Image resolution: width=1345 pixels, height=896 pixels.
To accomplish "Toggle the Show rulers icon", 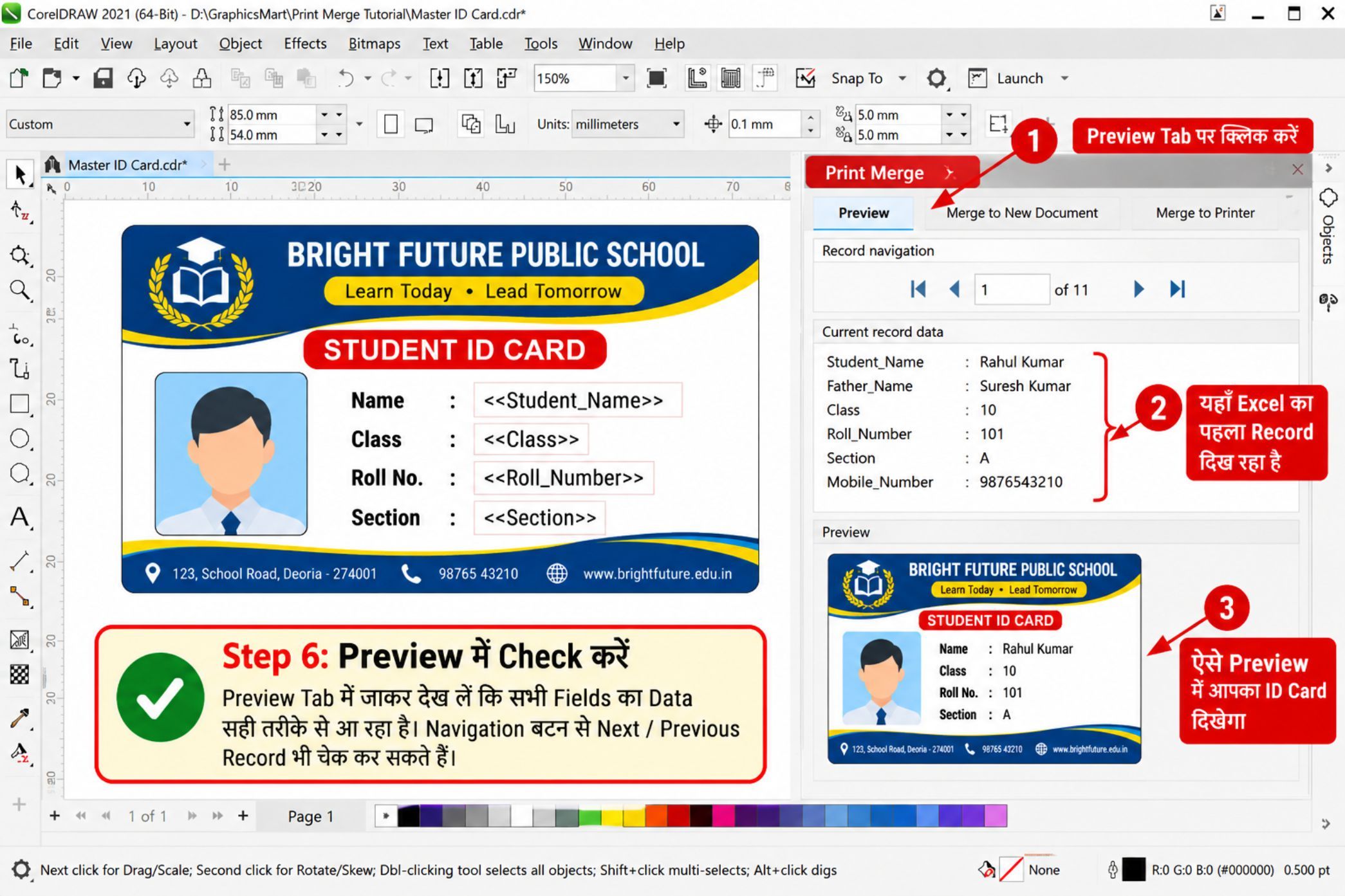I will point(697,78).
